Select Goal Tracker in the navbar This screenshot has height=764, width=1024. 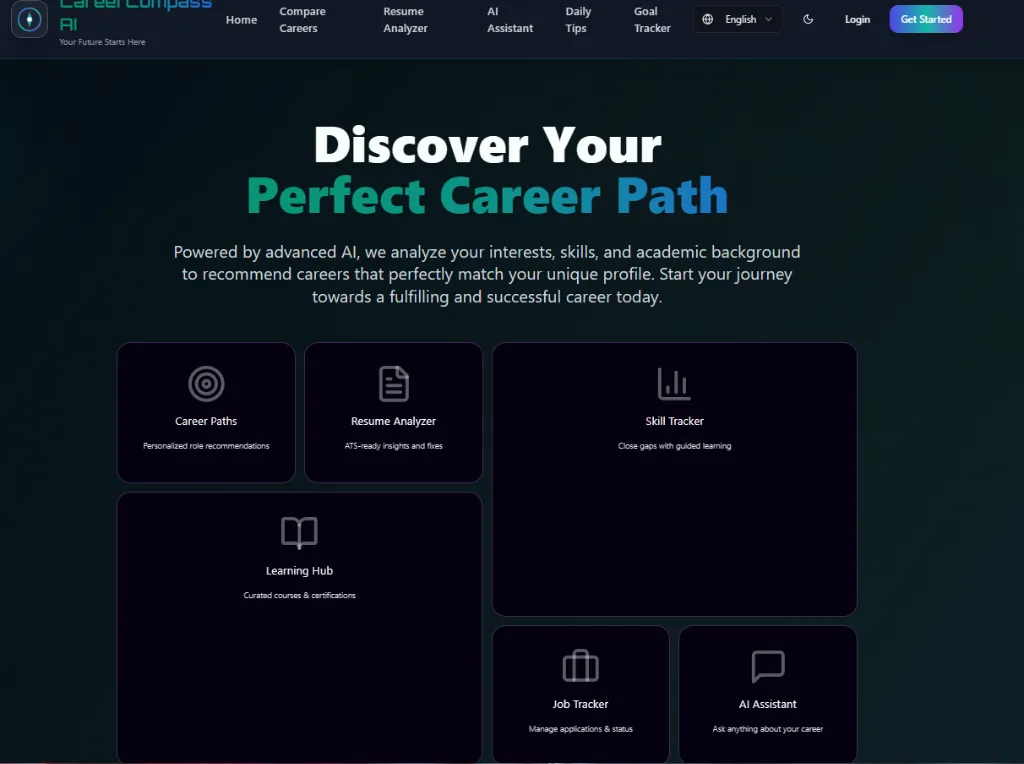(651, 20)
